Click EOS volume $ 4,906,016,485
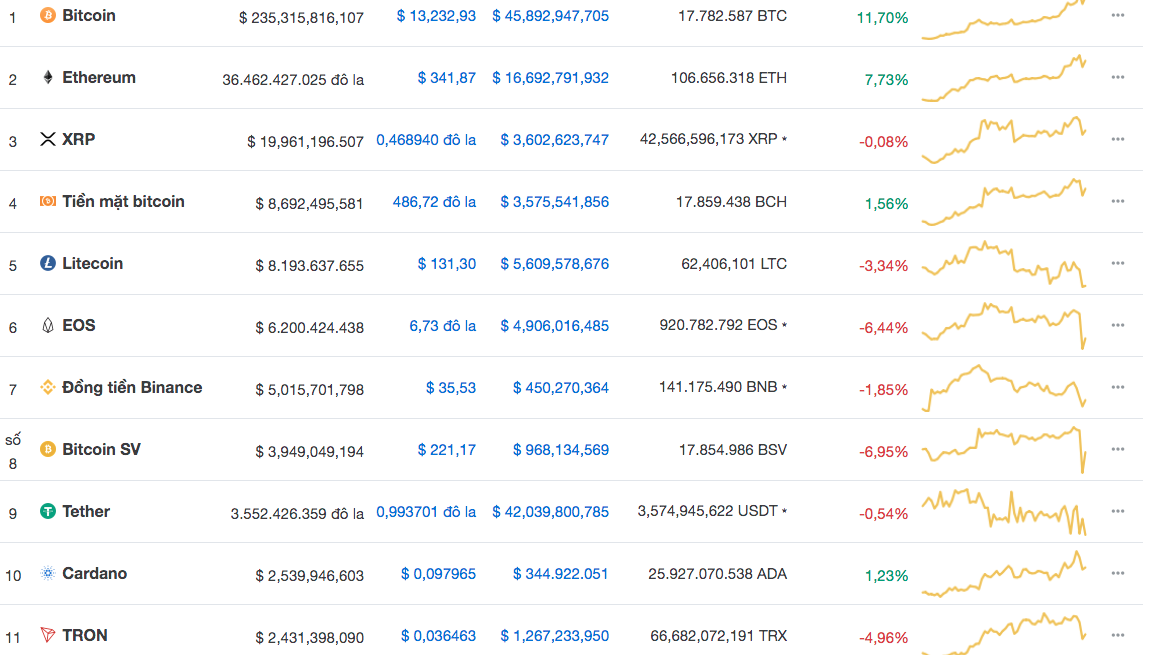 [x=554, y=325]
